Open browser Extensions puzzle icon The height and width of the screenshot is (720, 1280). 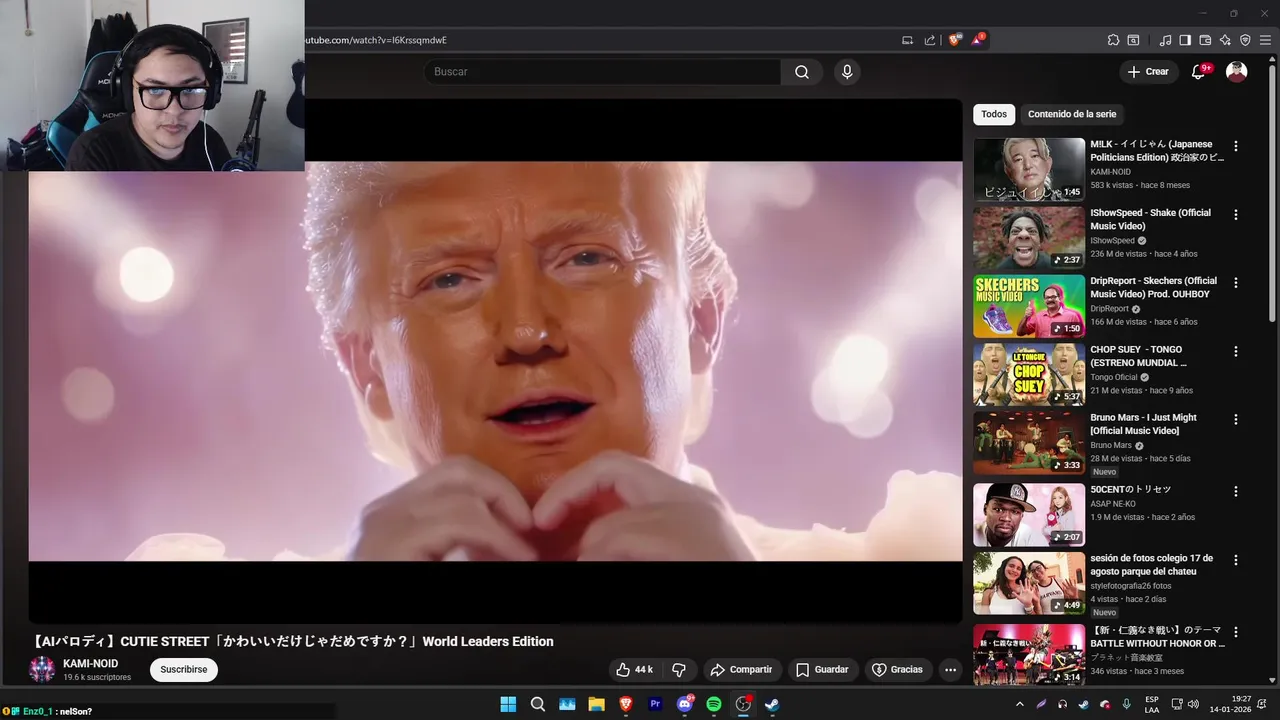coord(1113,40)
